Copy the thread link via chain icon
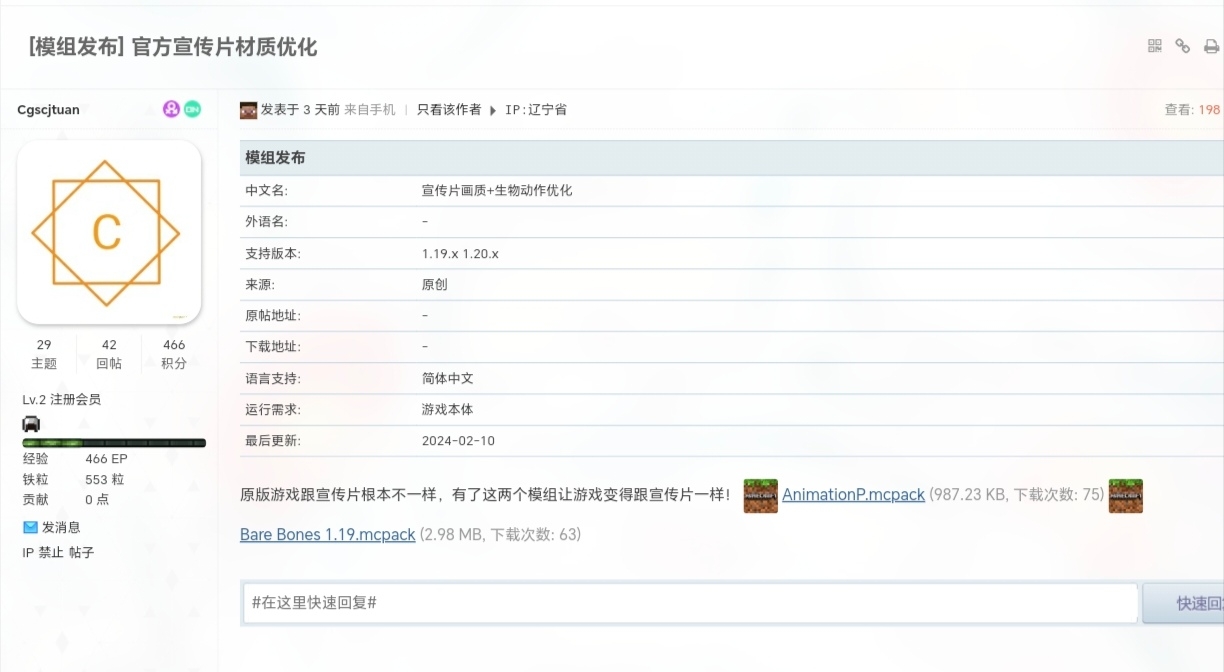 pos(1183,46)
